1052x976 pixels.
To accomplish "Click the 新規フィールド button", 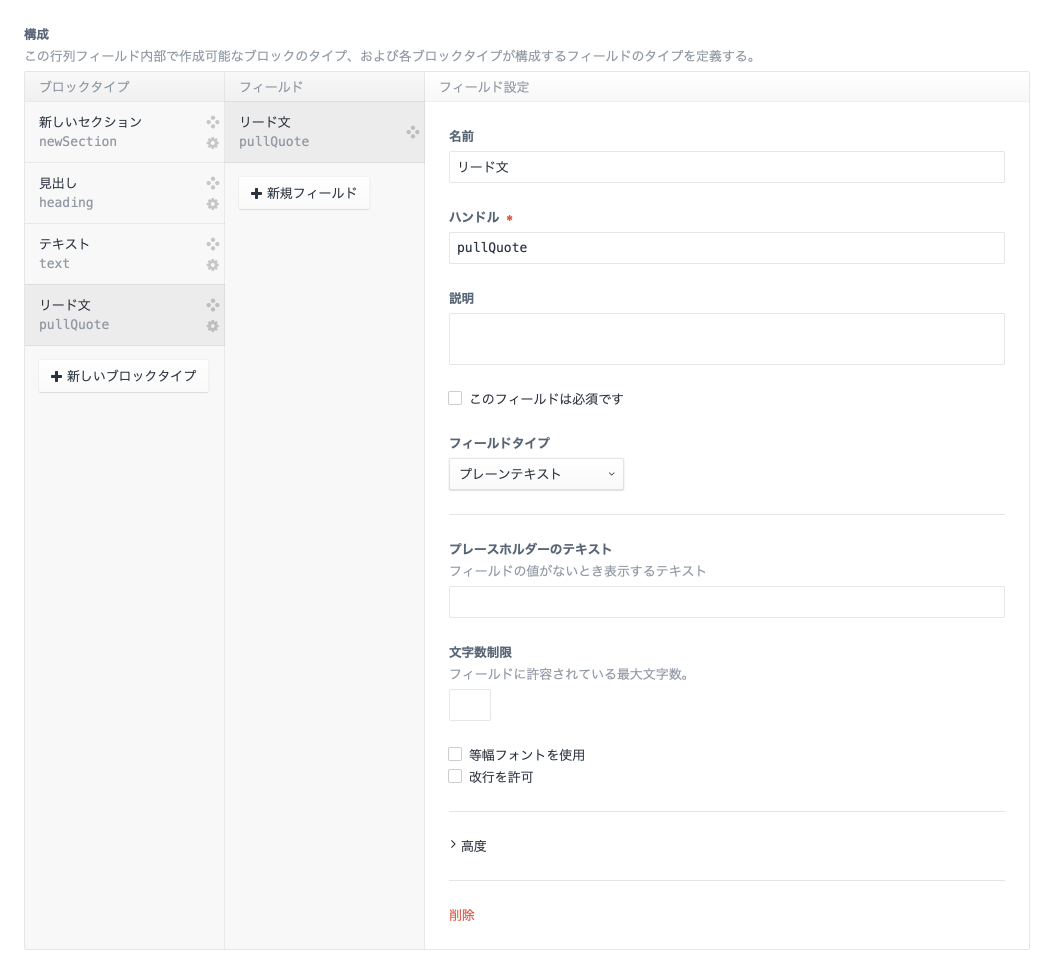I will (304, 193).
